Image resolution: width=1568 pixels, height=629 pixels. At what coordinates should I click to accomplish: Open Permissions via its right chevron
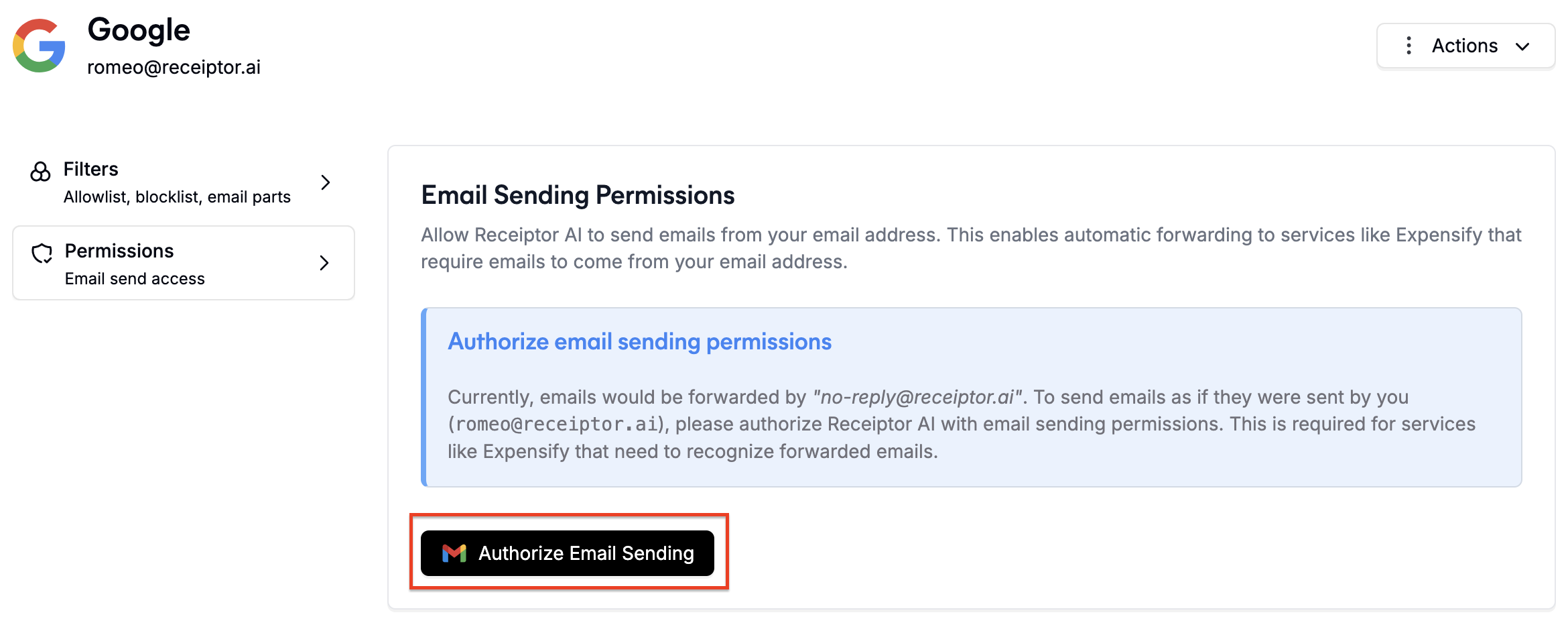click(x=324, y=263)
